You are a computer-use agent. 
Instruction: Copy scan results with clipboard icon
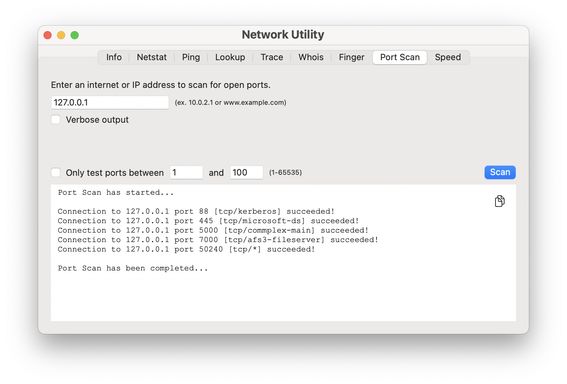click(x=499, y=201)
